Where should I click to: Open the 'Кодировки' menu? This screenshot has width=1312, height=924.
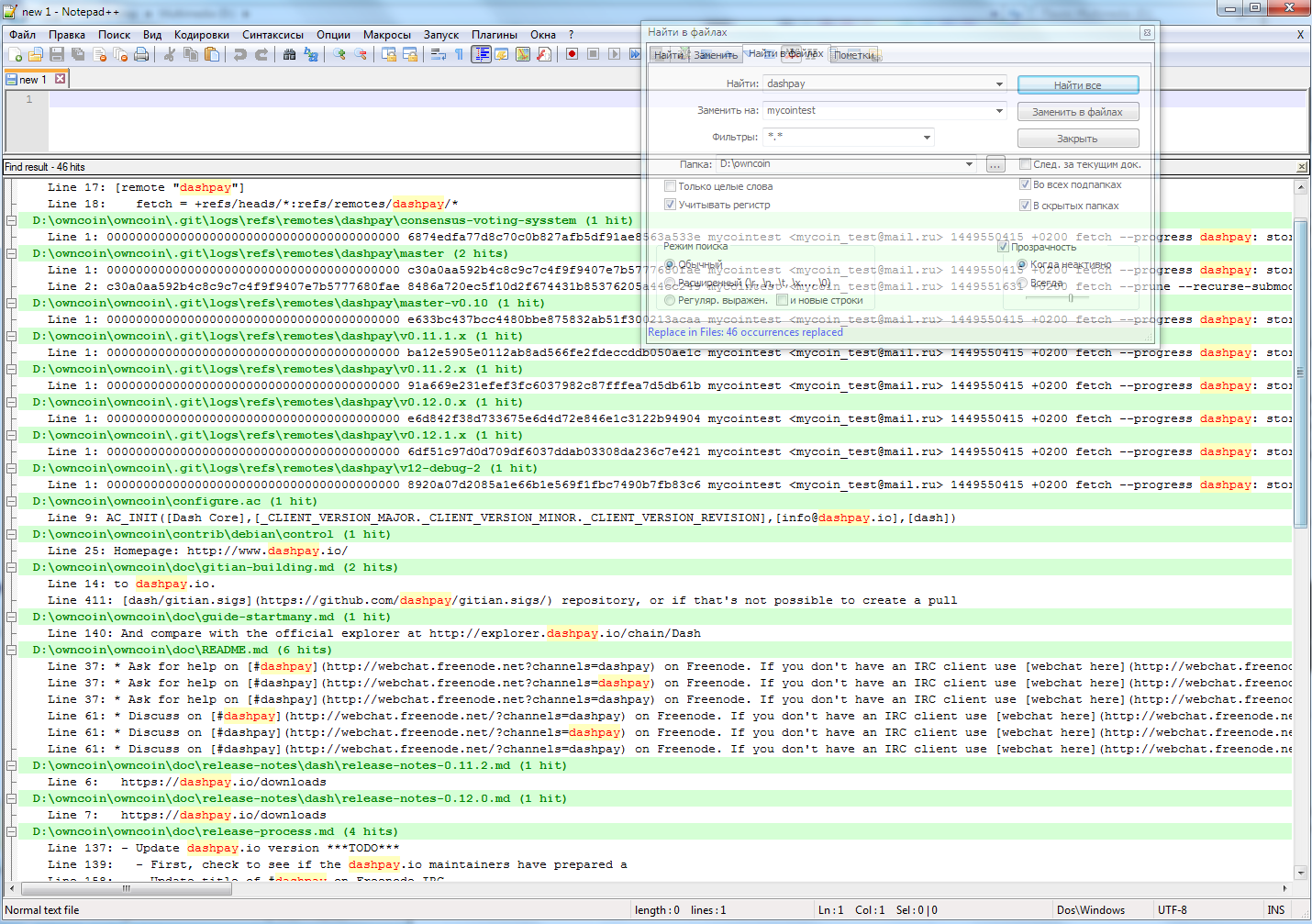202,35
